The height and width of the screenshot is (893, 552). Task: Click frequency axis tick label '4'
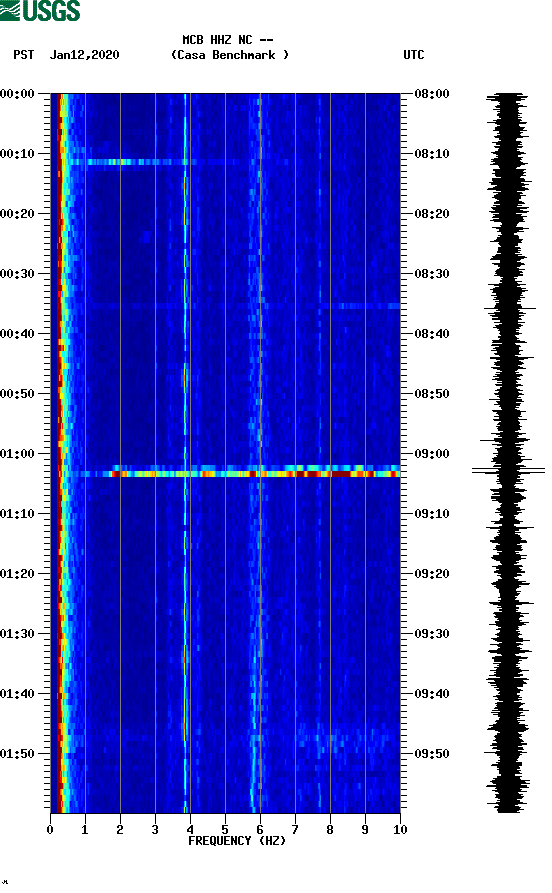click(x=190, y=830)
